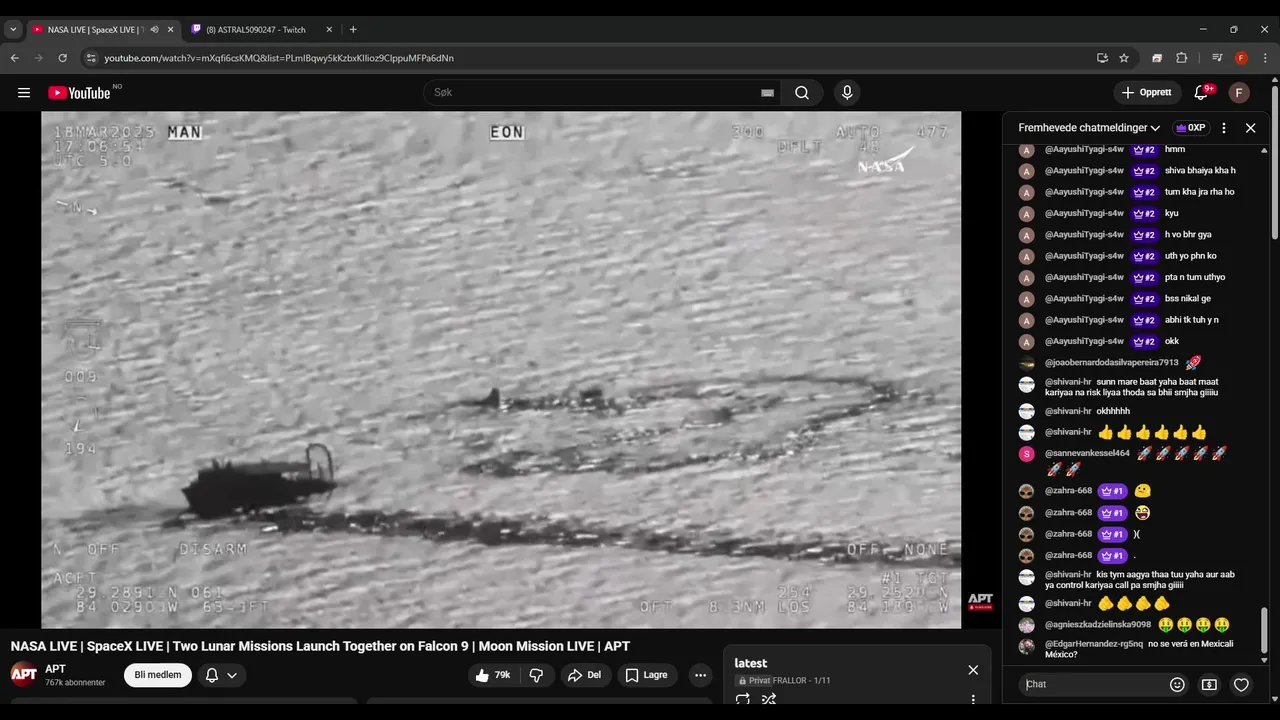Open the Chrome tab search dropdown
Image resolution: width=1280 pixels, height=720 pixels.
(13, 30)
